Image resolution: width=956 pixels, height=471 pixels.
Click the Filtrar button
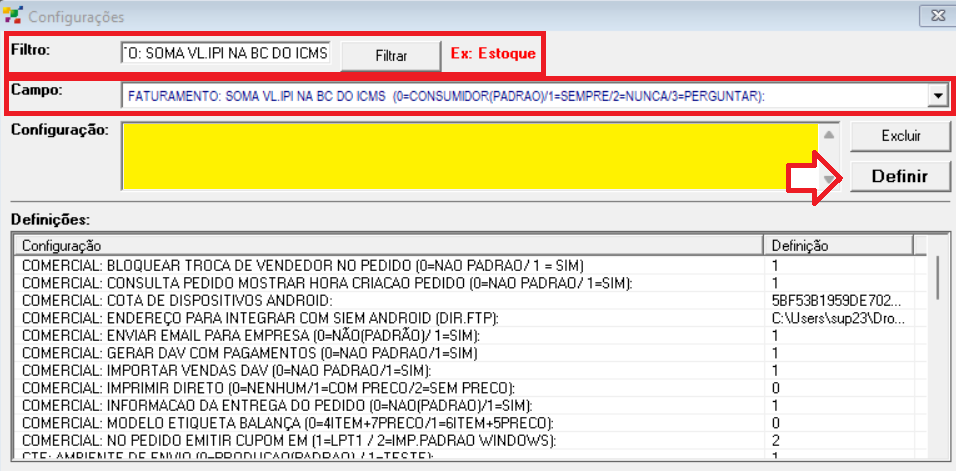(x=391, y=55)
